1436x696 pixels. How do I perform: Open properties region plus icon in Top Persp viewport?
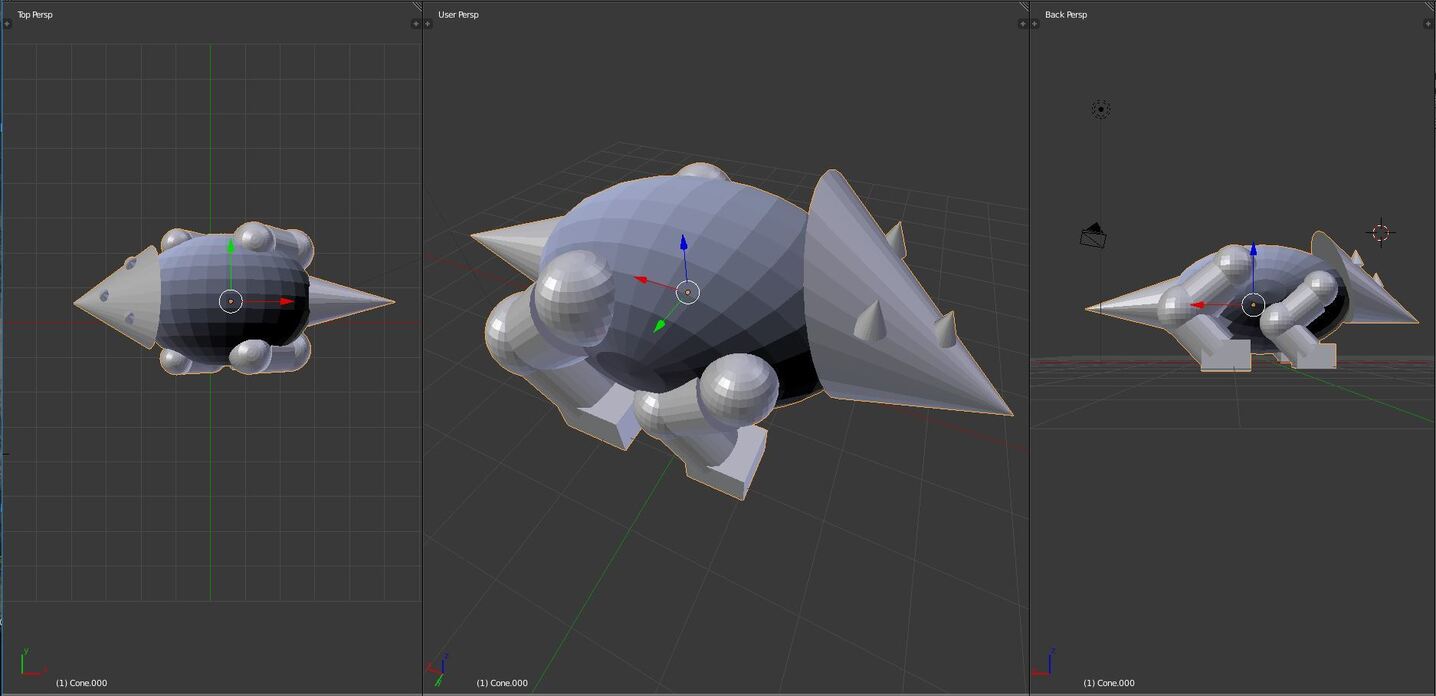[x=416, y=23]
